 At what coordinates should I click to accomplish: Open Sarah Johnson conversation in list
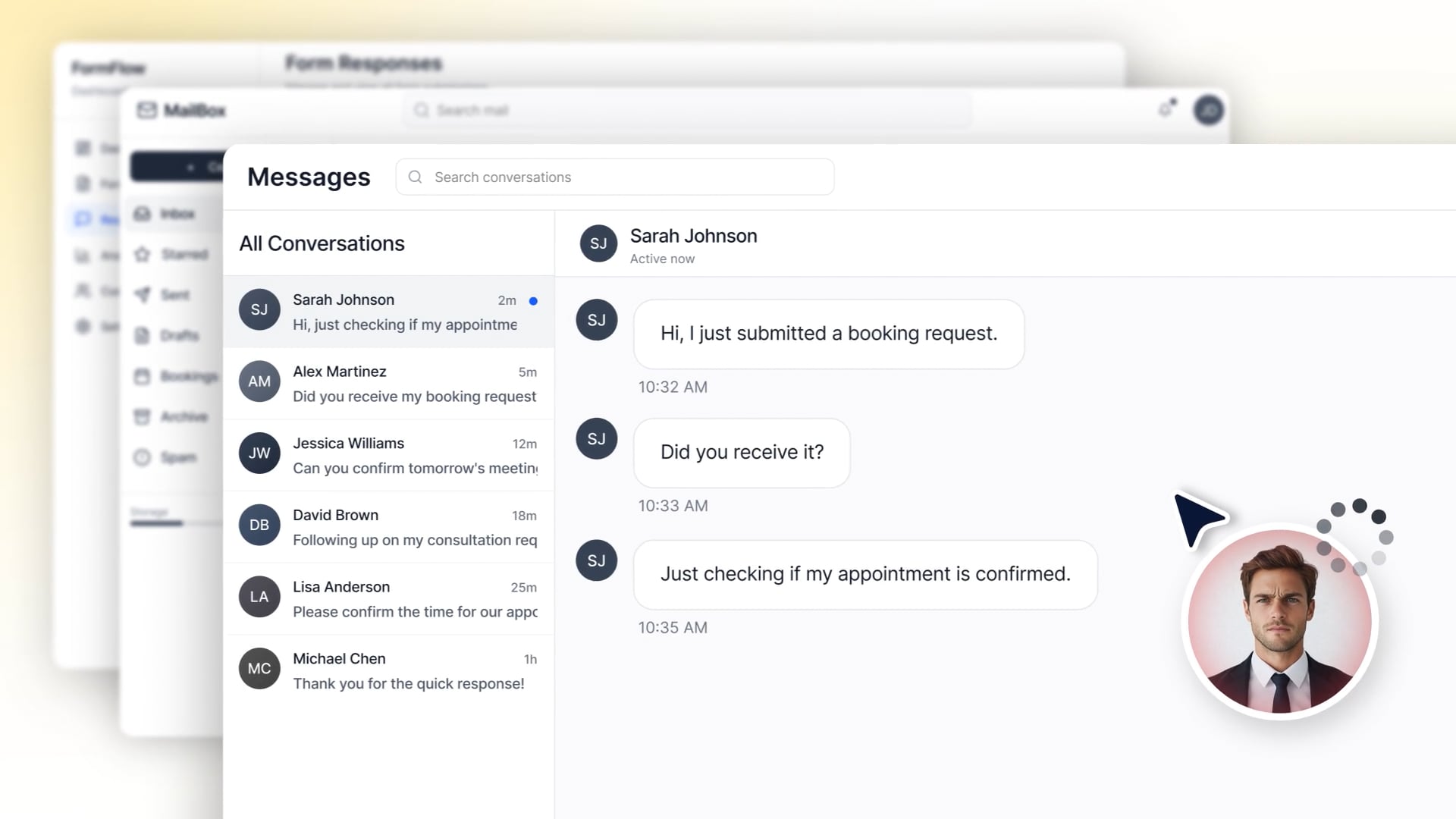tap(389, 312)
